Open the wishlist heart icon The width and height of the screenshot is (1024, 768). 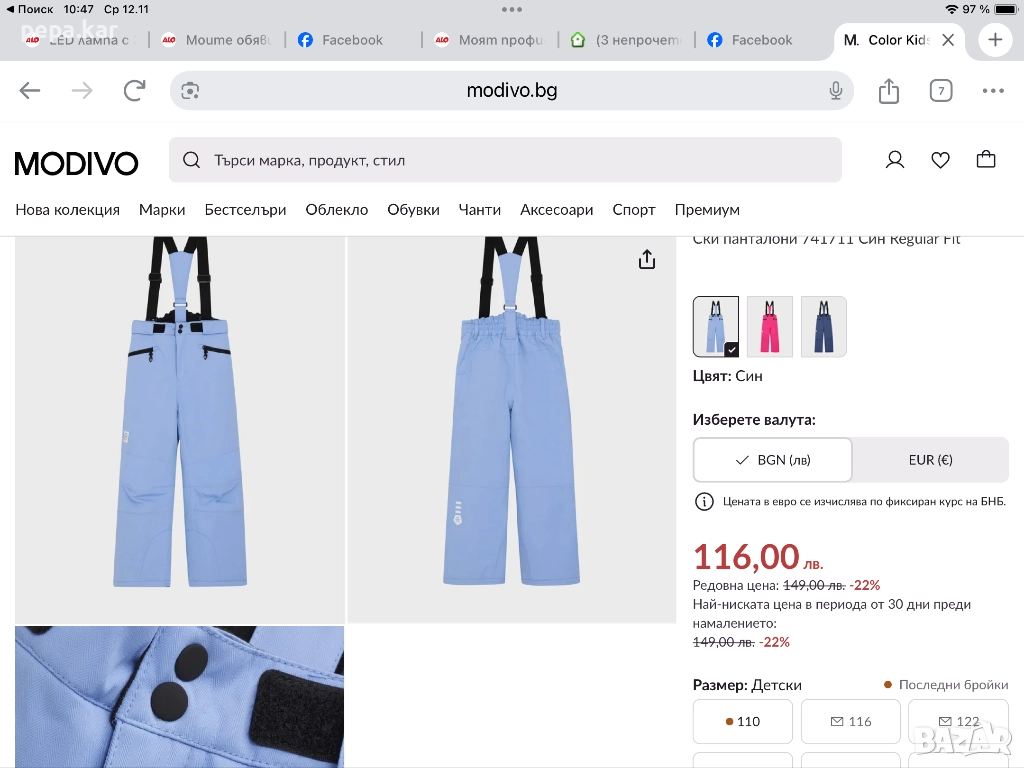click(x=940, y=160)
